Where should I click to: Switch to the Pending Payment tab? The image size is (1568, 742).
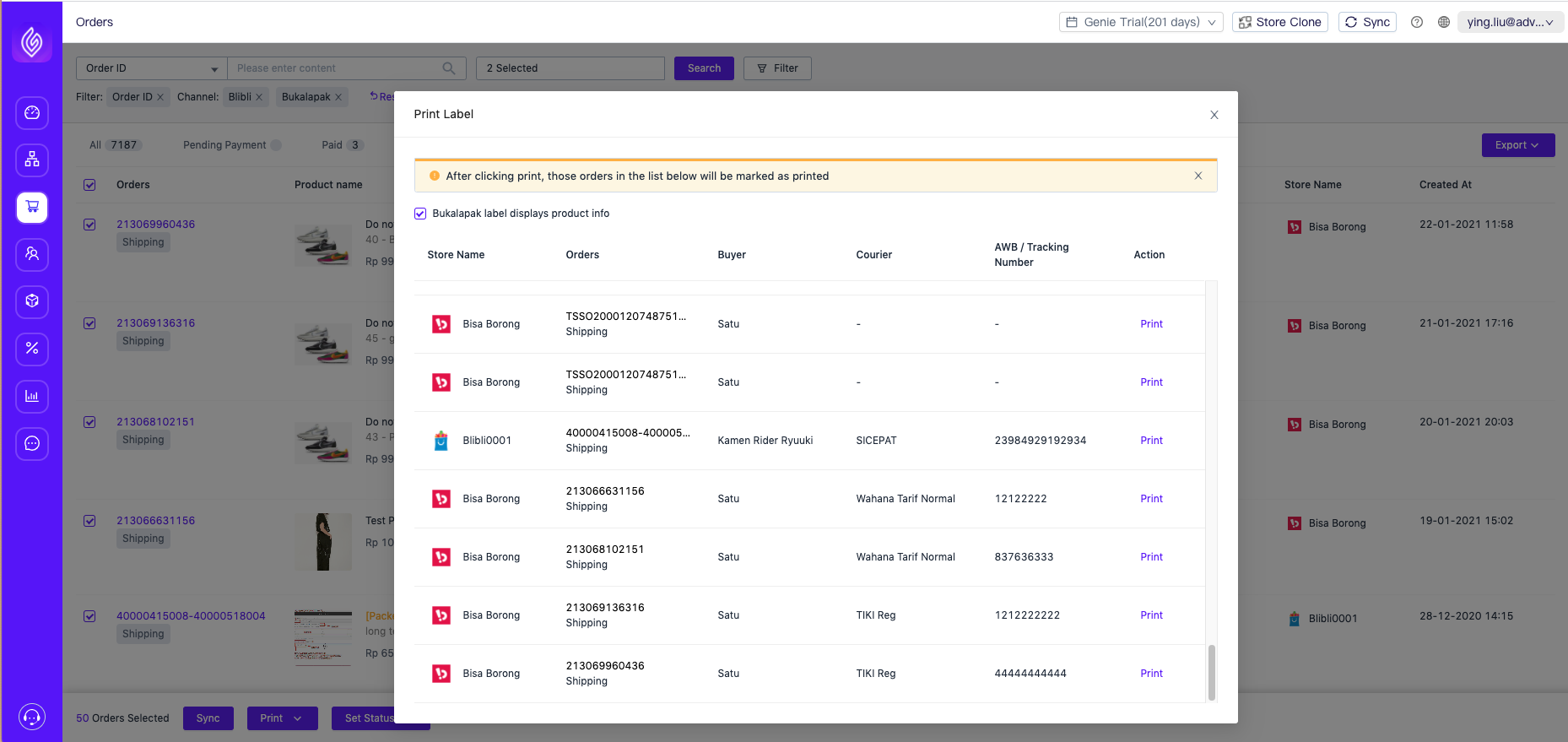(x=224, y=145)
